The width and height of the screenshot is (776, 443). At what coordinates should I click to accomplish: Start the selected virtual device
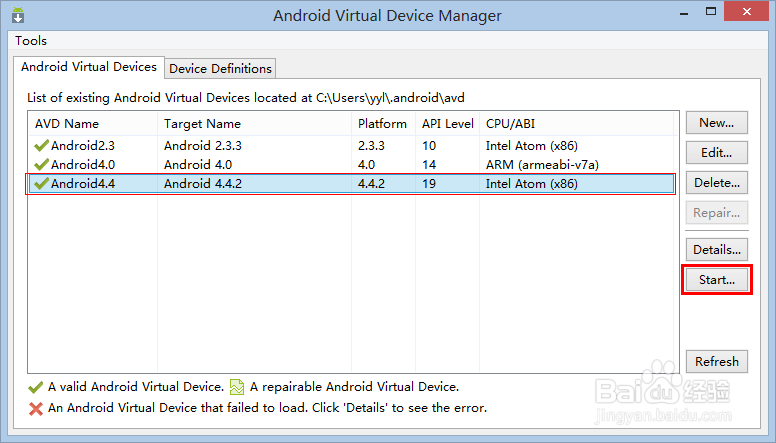pos(716,280)
